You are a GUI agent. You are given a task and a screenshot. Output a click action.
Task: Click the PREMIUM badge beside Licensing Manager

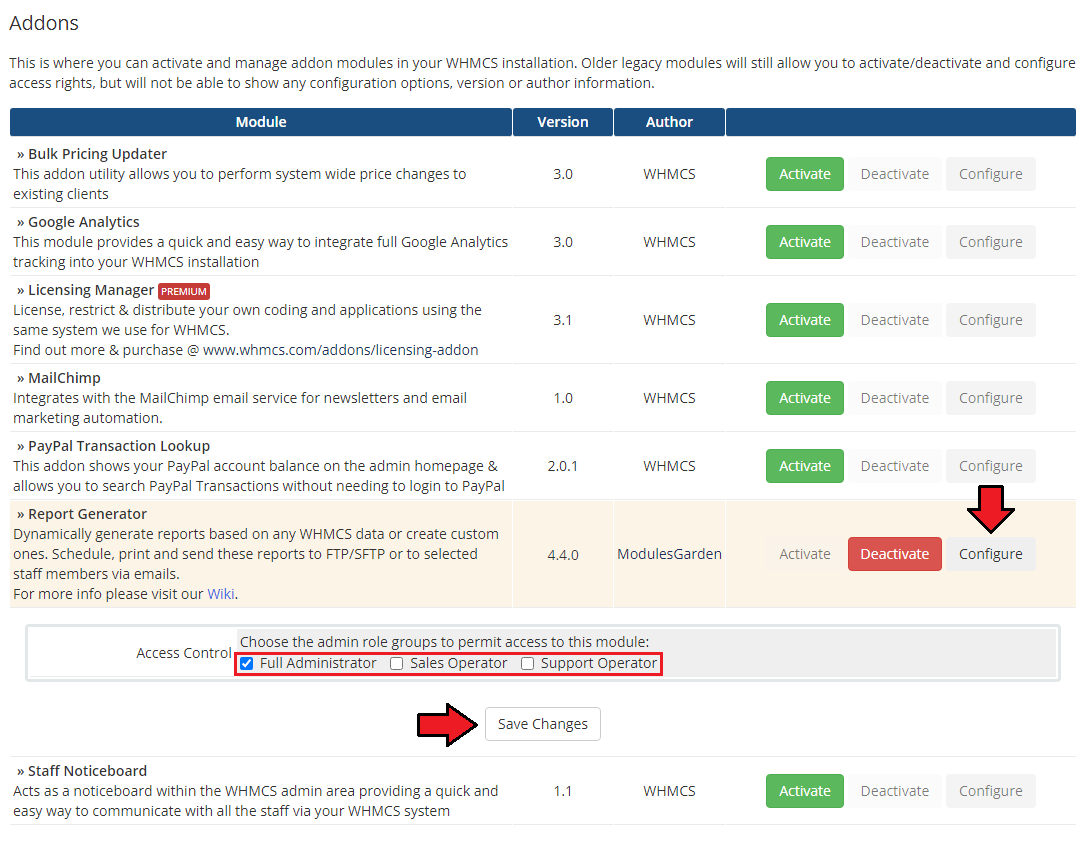click(184, 292)
